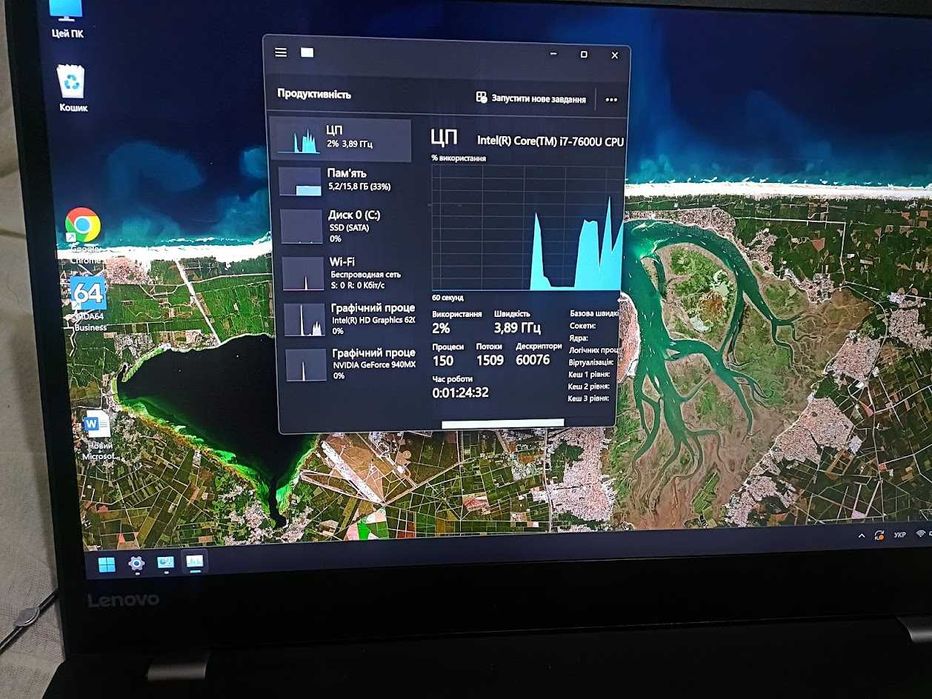This screenshot has height=699, width=932.
Task: Click the Performance page icon beside hamburger
Action: click(307, 53)
